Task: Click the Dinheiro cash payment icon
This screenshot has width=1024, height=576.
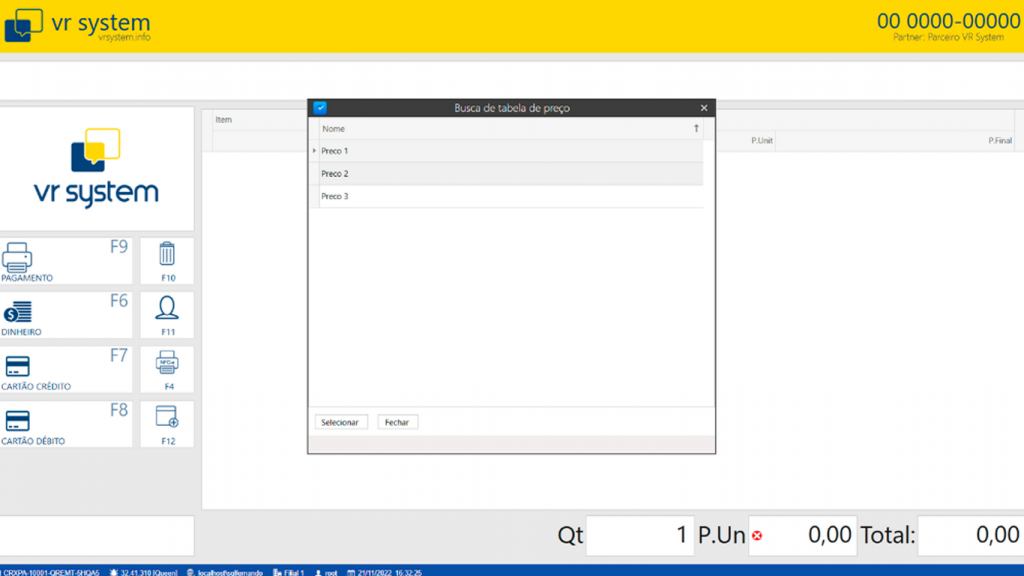Action: pos(17,312)
